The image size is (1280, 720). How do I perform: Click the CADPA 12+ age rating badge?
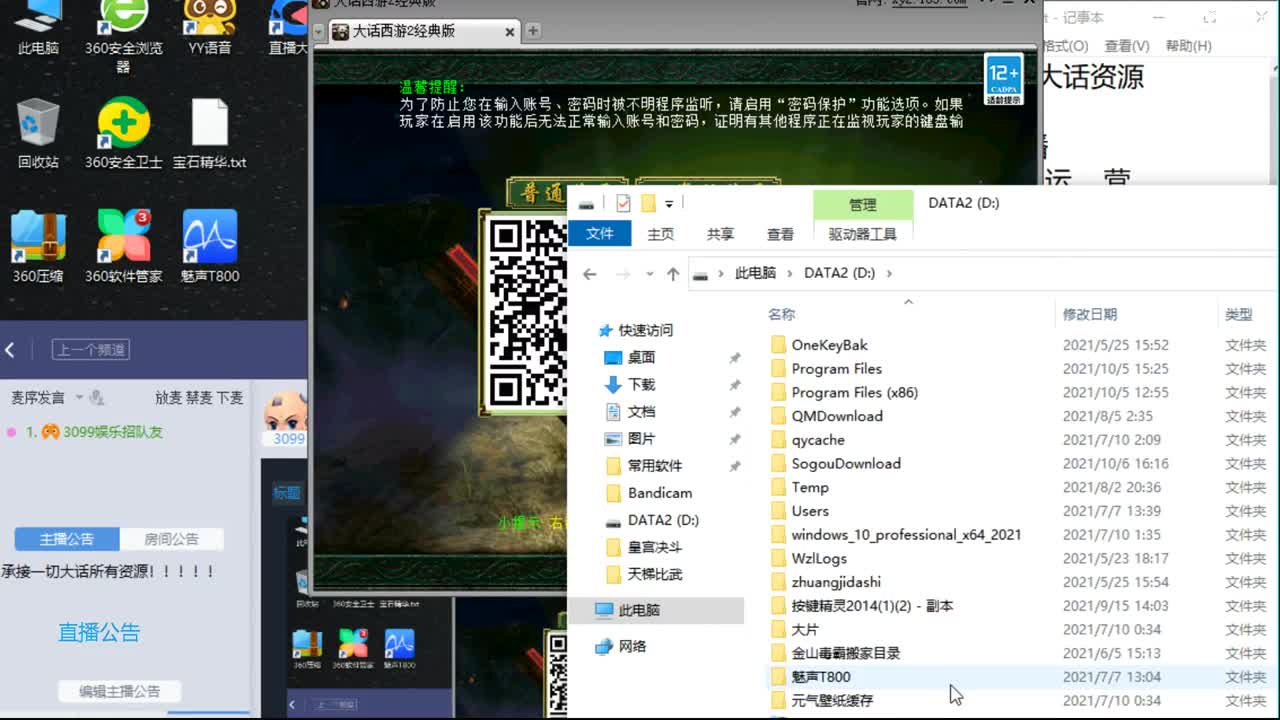coord(1003,81)
